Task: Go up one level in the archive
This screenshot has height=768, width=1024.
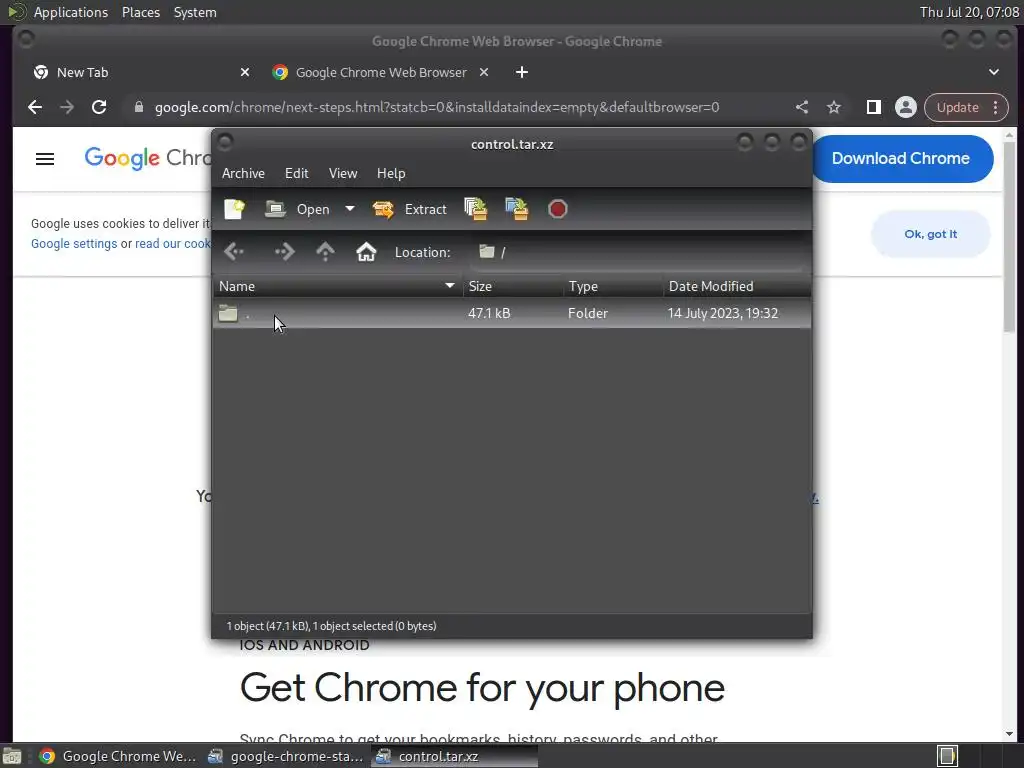Action: (325, 251)
